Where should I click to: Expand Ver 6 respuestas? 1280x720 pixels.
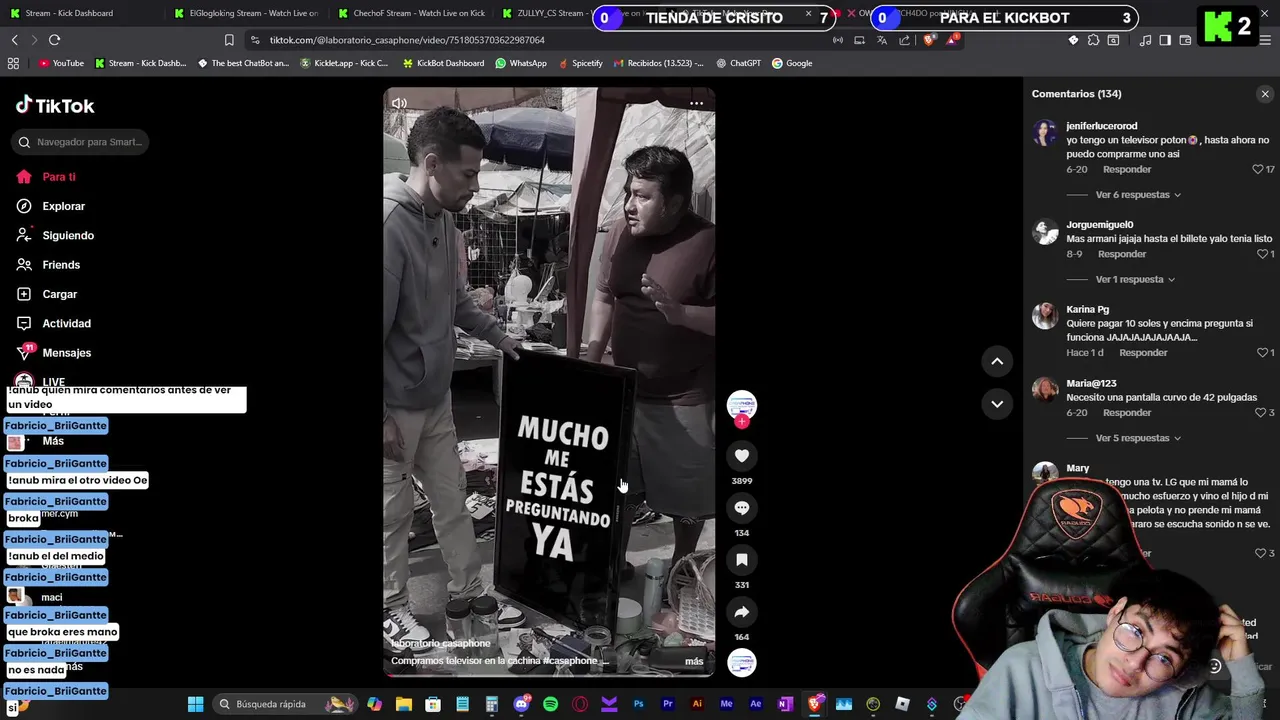pos(1138,195)
